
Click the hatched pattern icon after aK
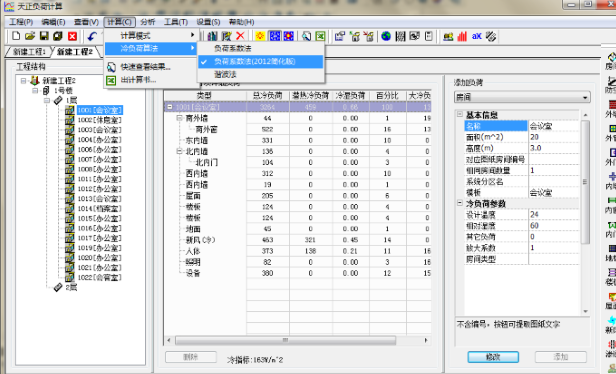491,36
